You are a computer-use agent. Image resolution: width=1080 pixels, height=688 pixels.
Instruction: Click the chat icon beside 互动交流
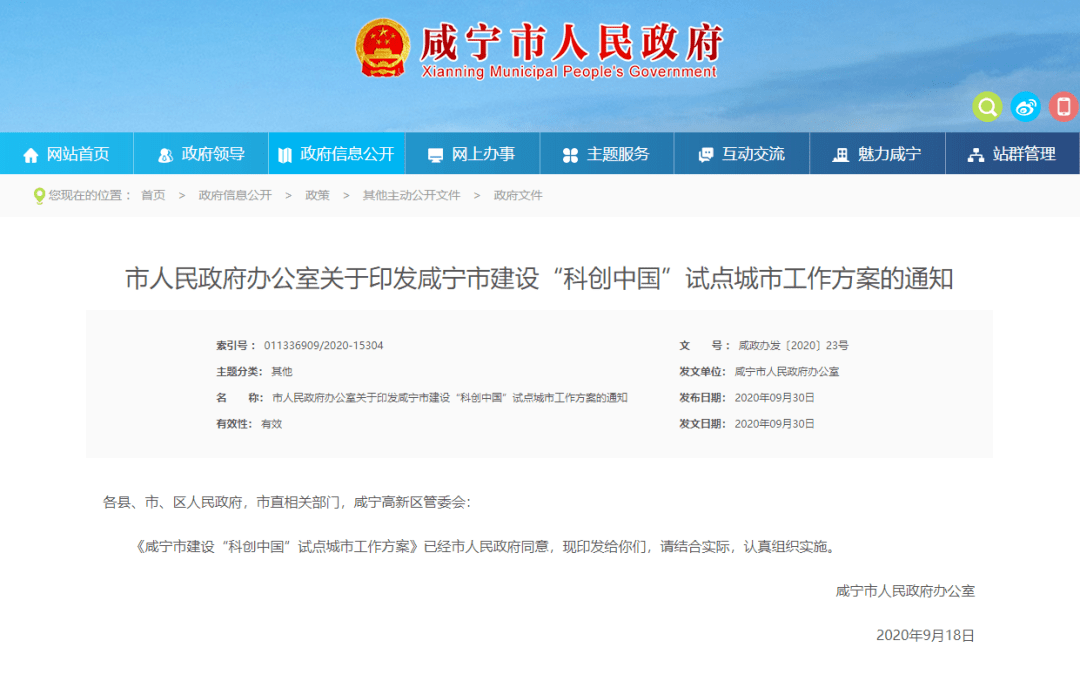[x=705, y=155]
